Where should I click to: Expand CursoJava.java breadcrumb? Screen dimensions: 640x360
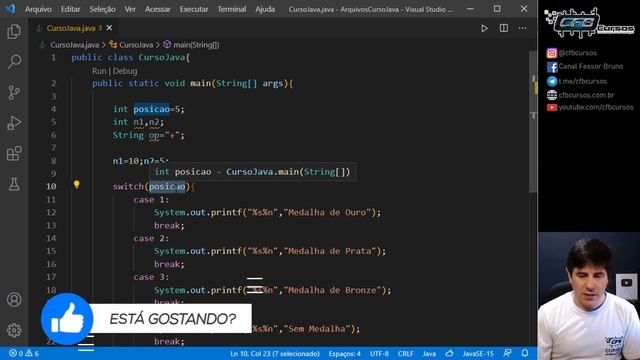(x=74, y=45)
